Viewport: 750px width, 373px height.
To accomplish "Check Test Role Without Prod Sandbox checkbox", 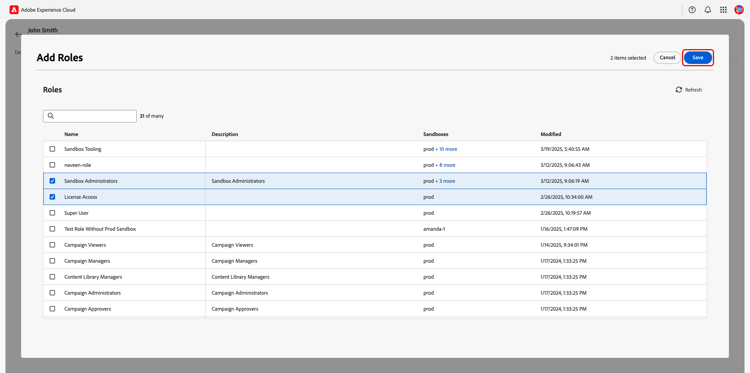I will tap(53, 229).
